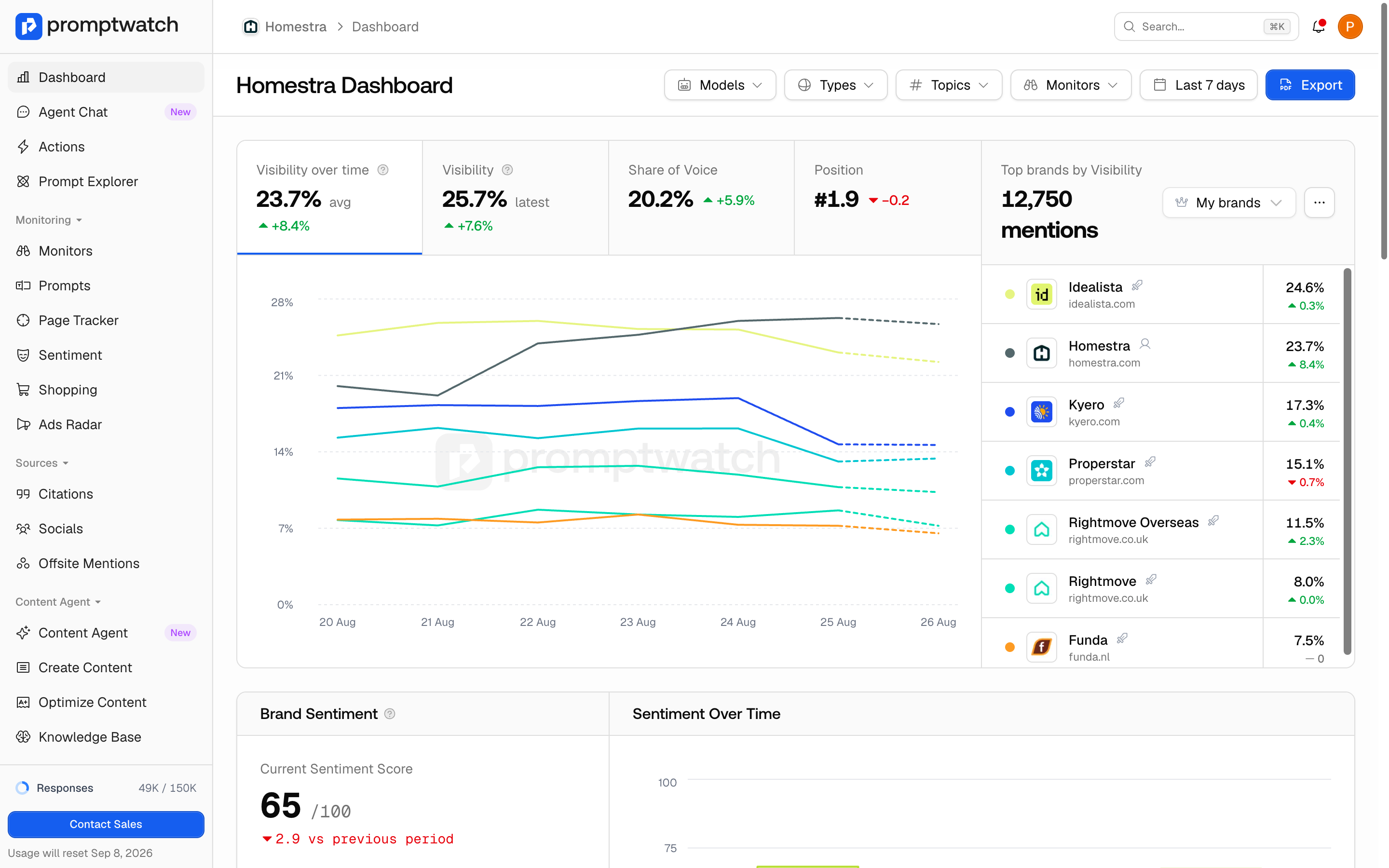Viewport: 1389px width, 868px height.
Task: Click the pin icon next to Rightmove Overseas
Action: point(1213,521)
